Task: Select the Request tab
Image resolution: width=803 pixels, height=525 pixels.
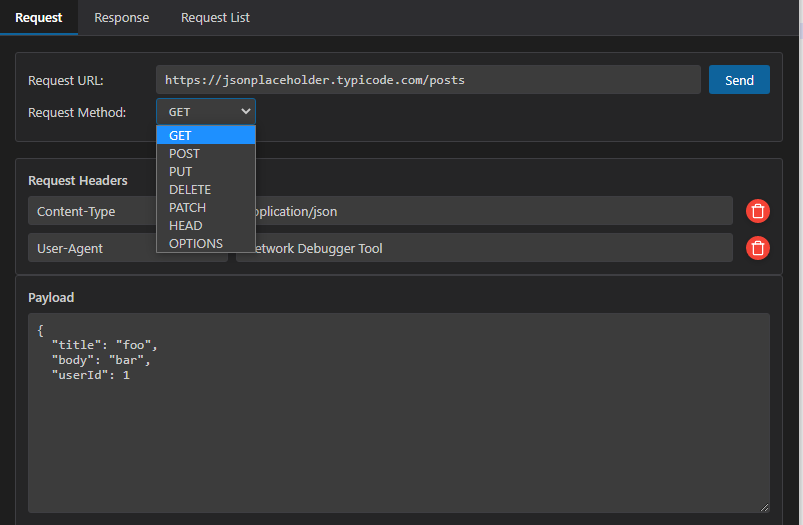Action: 39,18
